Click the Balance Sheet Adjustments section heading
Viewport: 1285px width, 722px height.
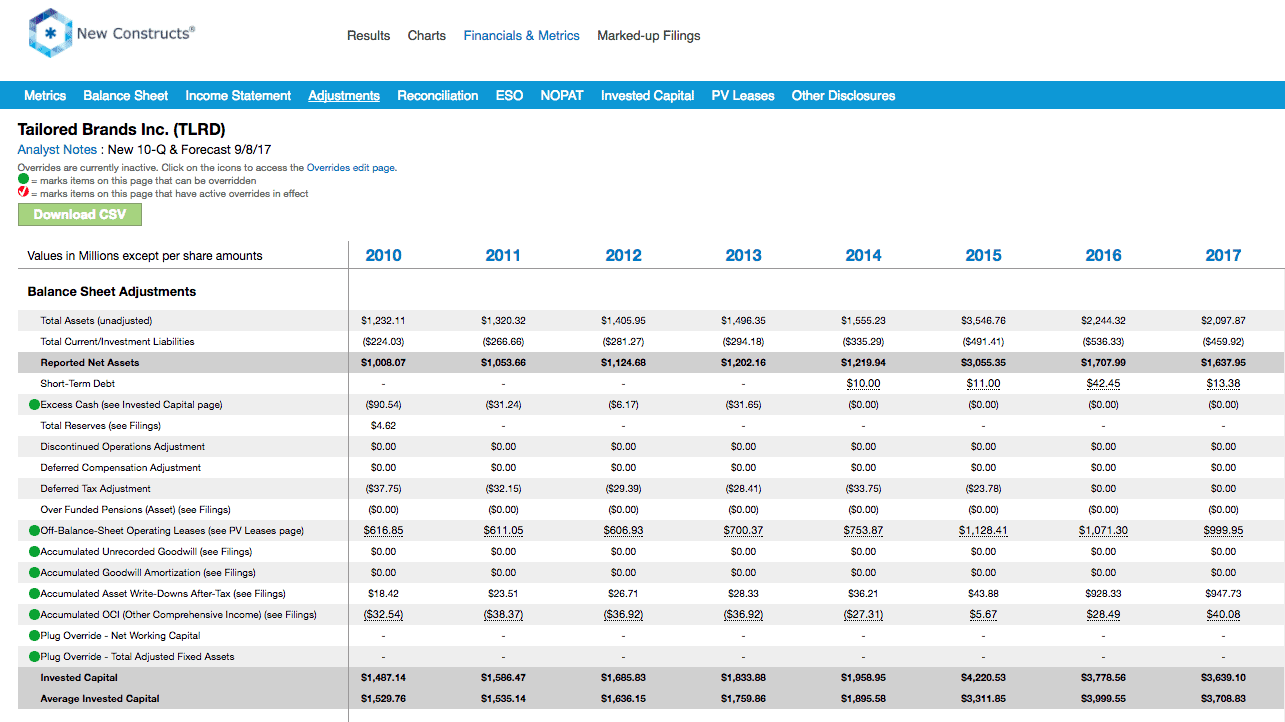tap(112, 292)
